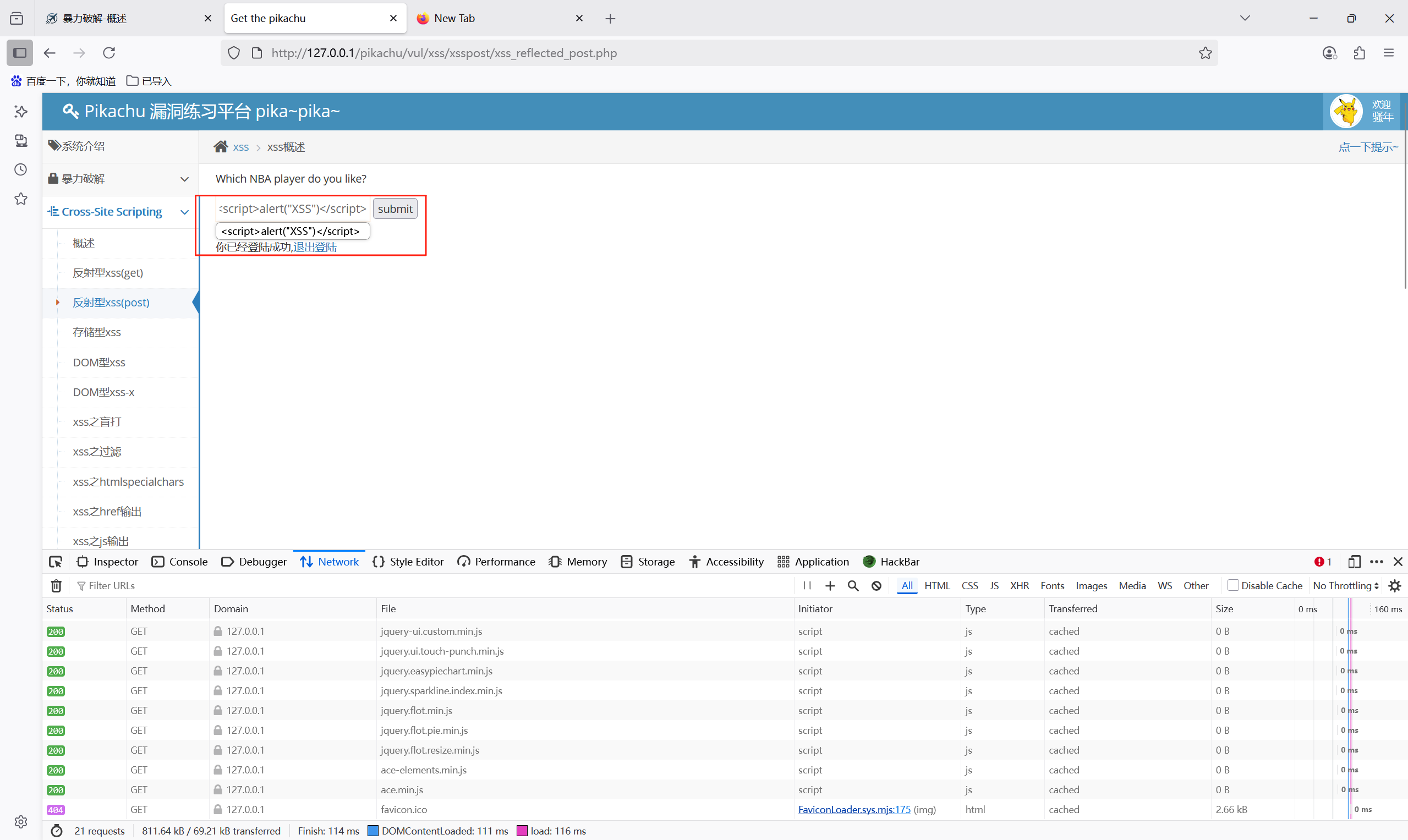Activate the element picker tool
This screenshot has width=1408, height=840.
(x=56, y=562)
